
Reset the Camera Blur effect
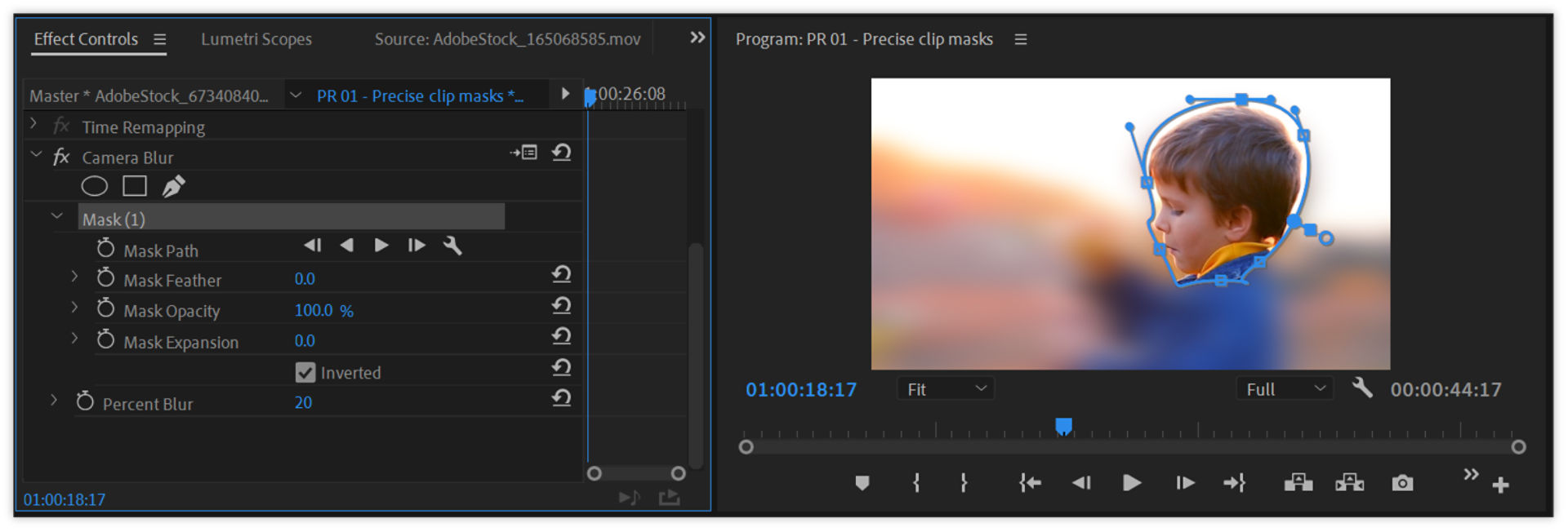(x=561, y=153)
